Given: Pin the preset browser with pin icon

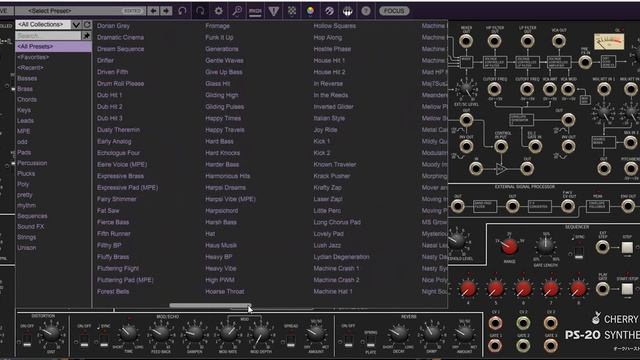Looking at the screenshot, I should (87, 36).
